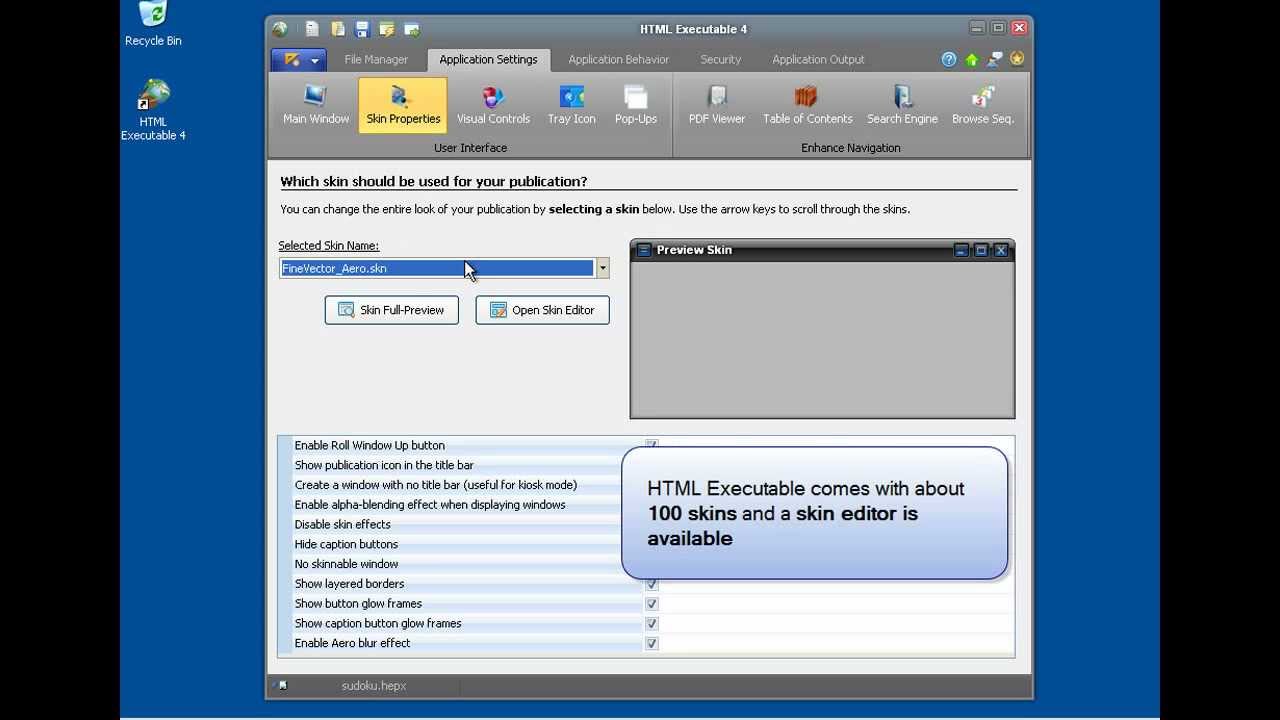The height and width of the screenshot is (720, 1280).
Task: Toggle Enable Roll Window Up button checkbox
Action: (651, 445)
